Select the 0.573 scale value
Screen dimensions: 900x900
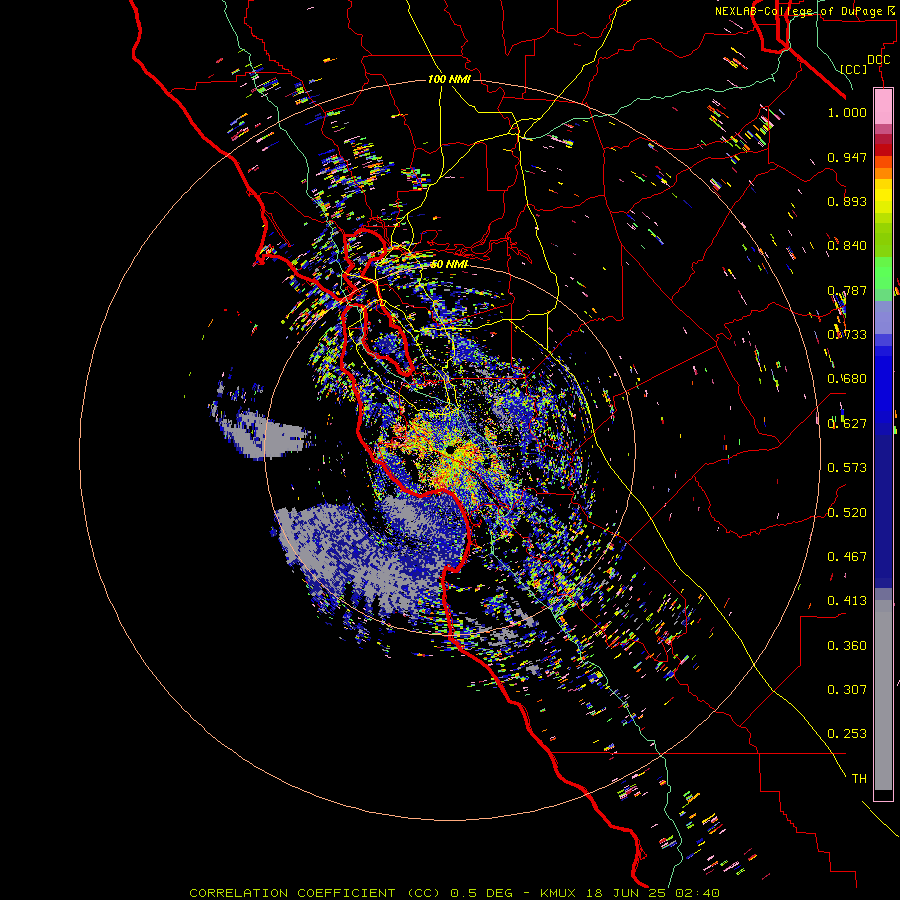click(847, 468)
